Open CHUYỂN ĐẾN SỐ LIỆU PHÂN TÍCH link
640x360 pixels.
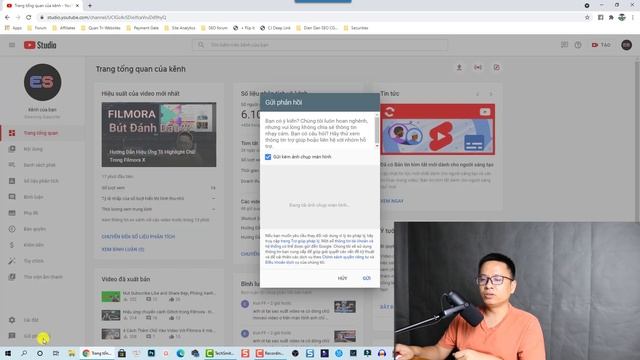click(x=138, y=237)
